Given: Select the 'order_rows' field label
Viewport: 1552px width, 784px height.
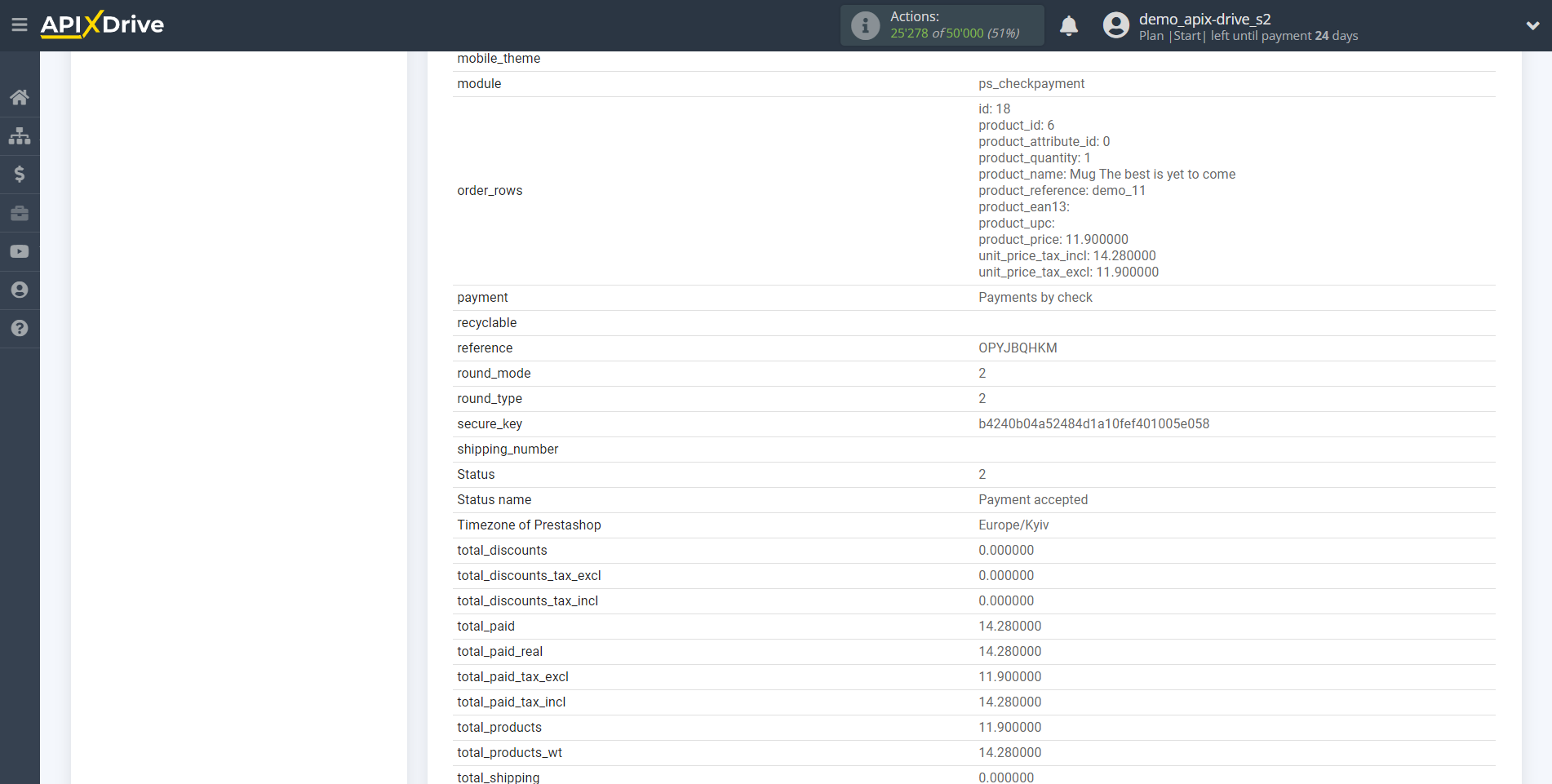Looking at the screenshot, I should (x=490, y=190).
